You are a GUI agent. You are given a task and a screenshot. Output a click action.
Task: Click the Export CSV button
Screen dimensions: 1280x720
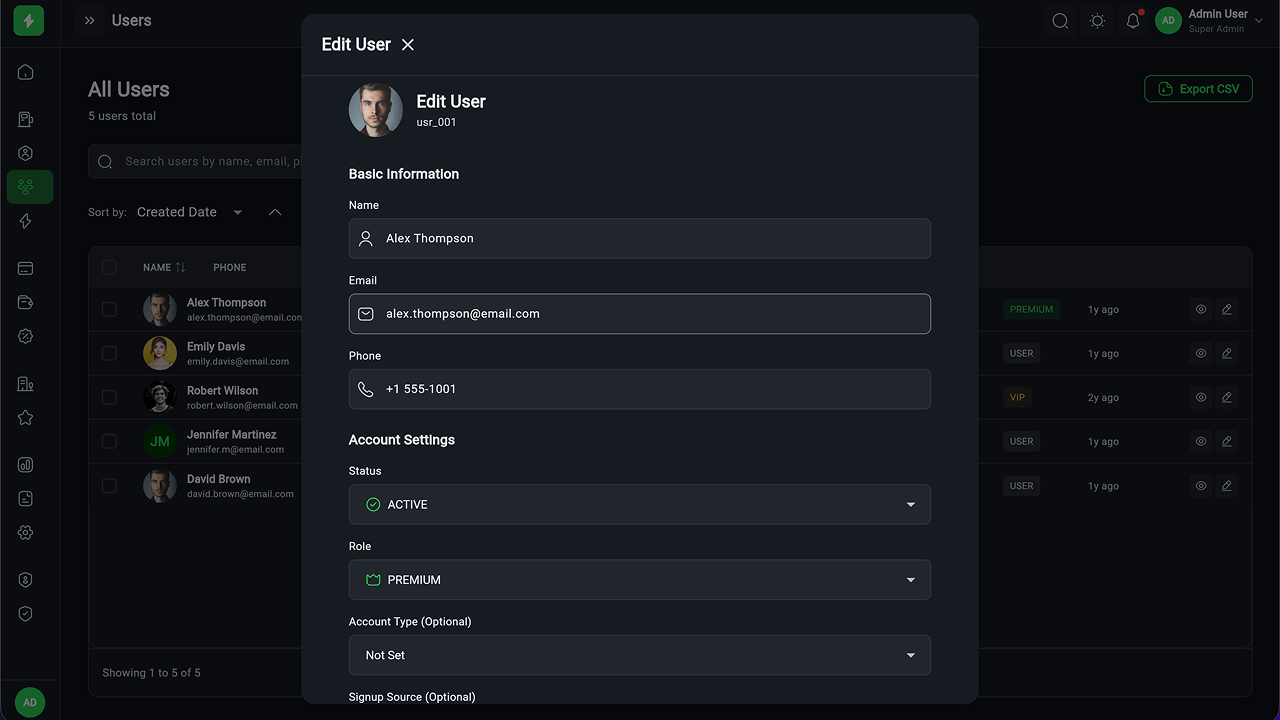point(1198,89)
